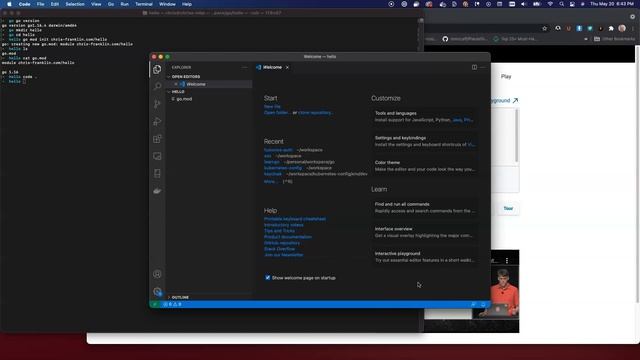Open the Extensions view
640x360 pixels.
pyautogui.click(x=157, y=139)
